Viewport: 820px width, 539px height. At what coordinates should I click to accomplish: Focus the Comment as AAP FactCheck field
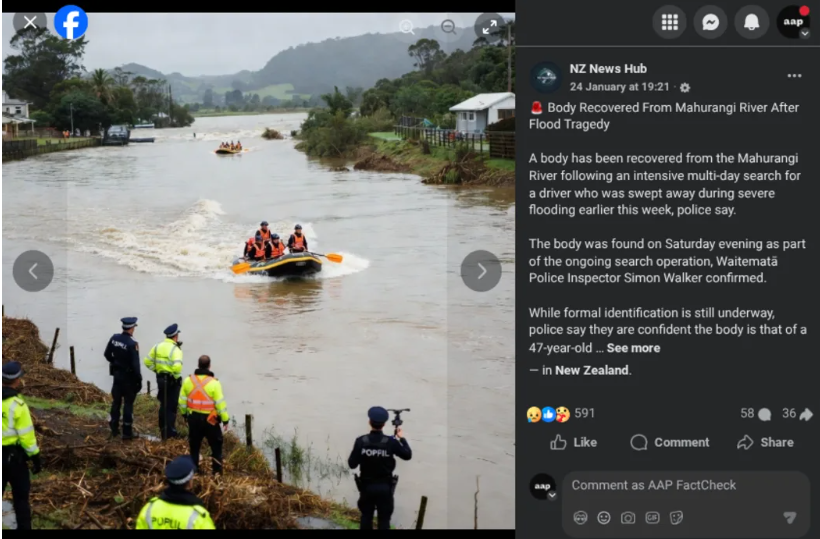click(x=686, y=485)
